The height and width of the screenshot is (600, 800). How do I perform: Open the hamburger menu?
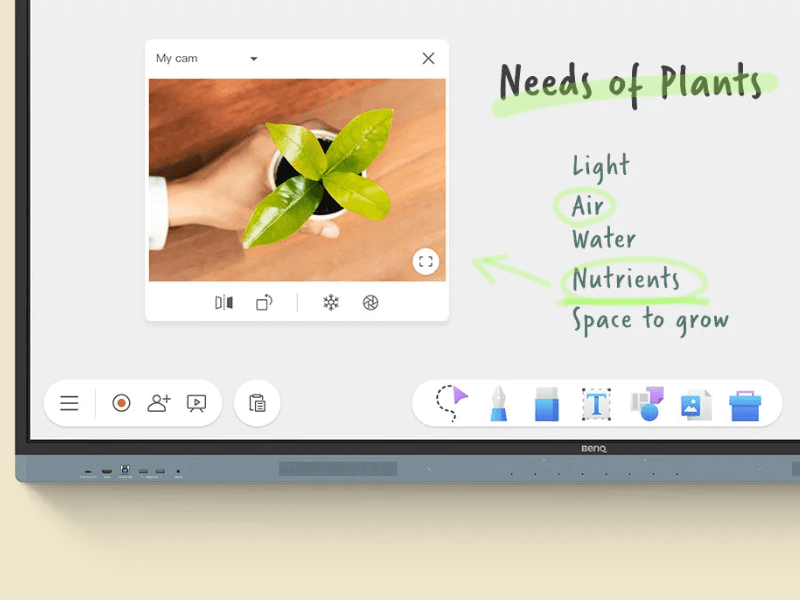click(69, 403)
